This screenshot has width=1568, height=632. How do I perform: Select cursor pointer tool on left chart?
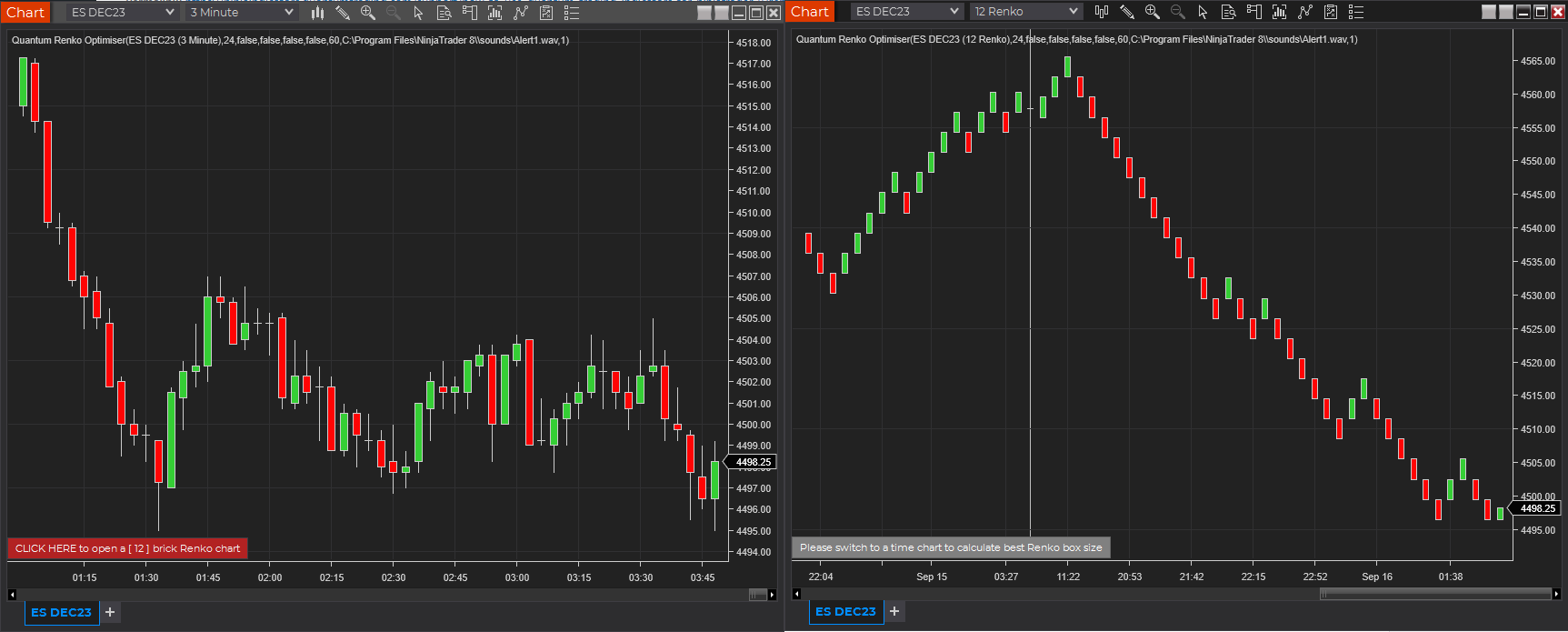[418, 13]
